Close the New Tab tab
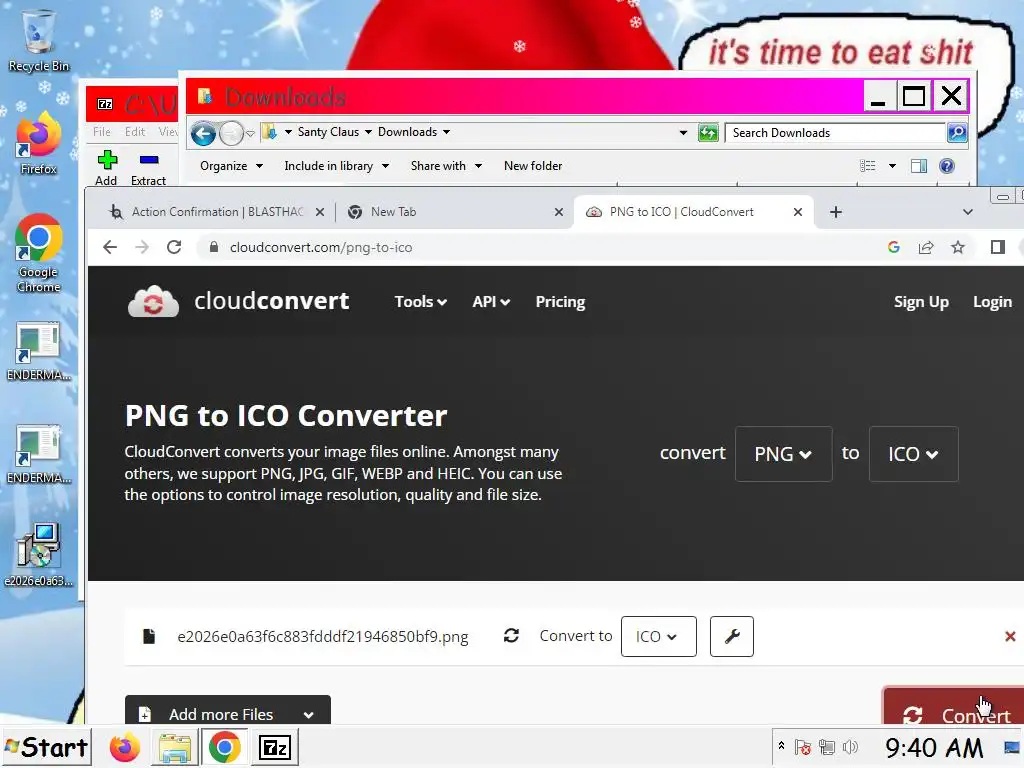Viewport: 1024px width, 768px height. click(559, 212)
